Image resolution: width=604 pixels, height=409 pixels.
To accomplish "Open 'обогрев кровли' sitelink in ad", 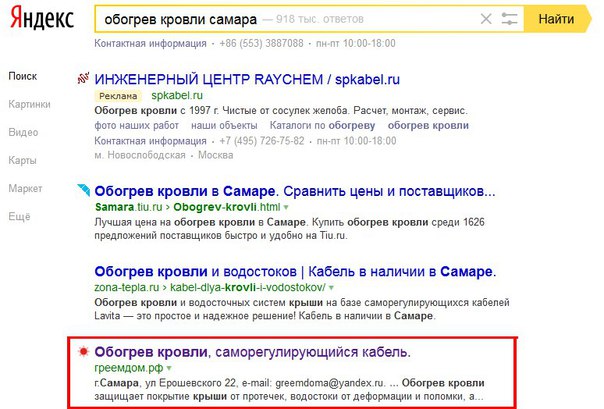I will (428, 126).
